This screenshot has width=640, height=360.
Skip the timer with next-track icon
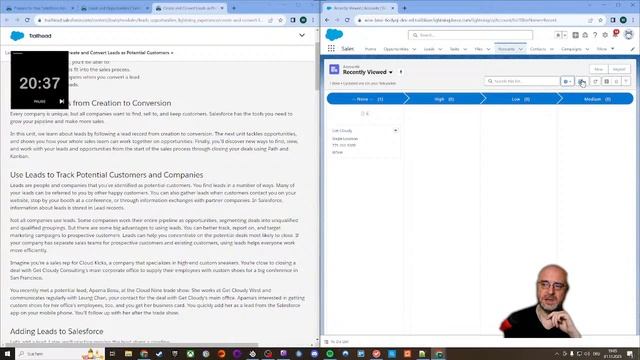click(62, 101)
